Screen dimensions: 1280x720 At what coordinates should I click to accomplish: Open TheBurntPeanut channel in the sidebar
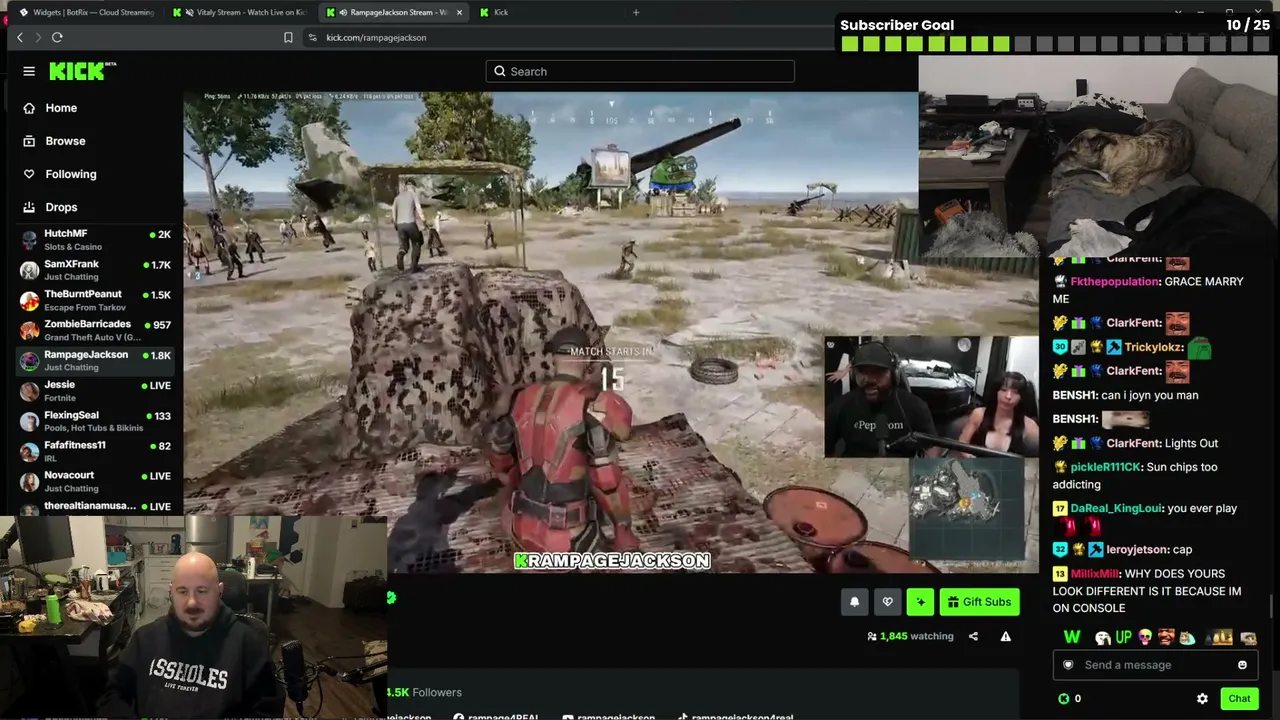pos(97,300)
